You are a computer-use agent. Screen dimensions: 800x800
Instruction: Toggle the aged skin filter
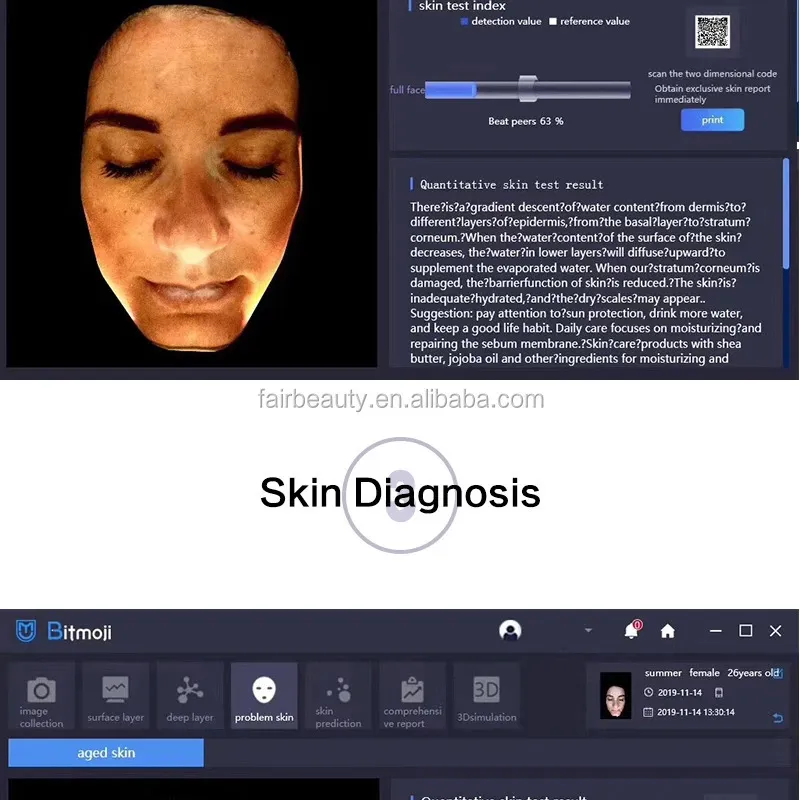[105, 752]
